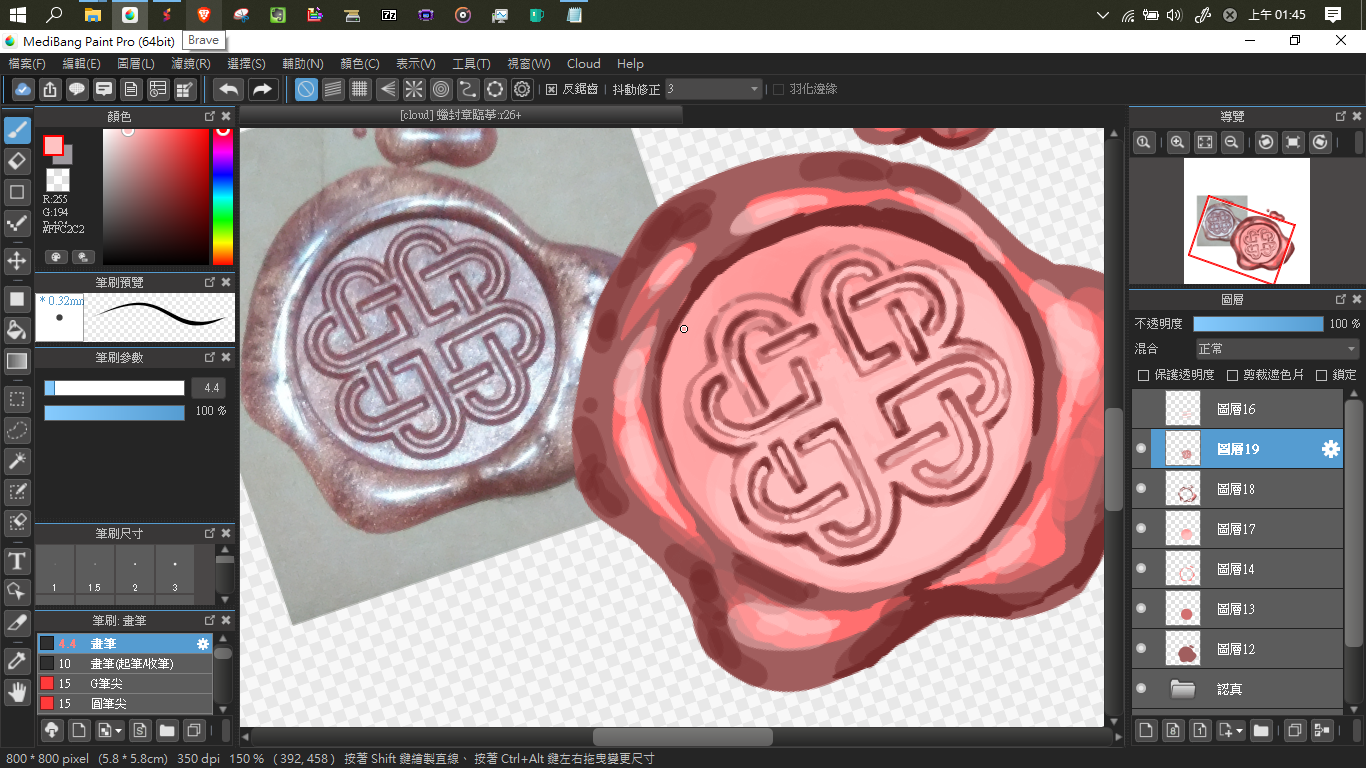Open the 檔案(F) menu
Image resolution: width=1366 pixels, height=768 pixels.
(x=27, y=64)
